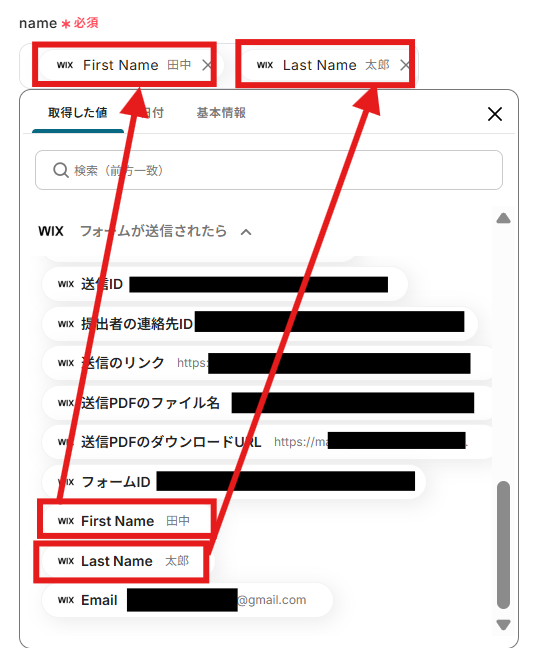Select First Name 田中 in value list
The height and width of the screenshot is (648, 556).
pos(126,521)
